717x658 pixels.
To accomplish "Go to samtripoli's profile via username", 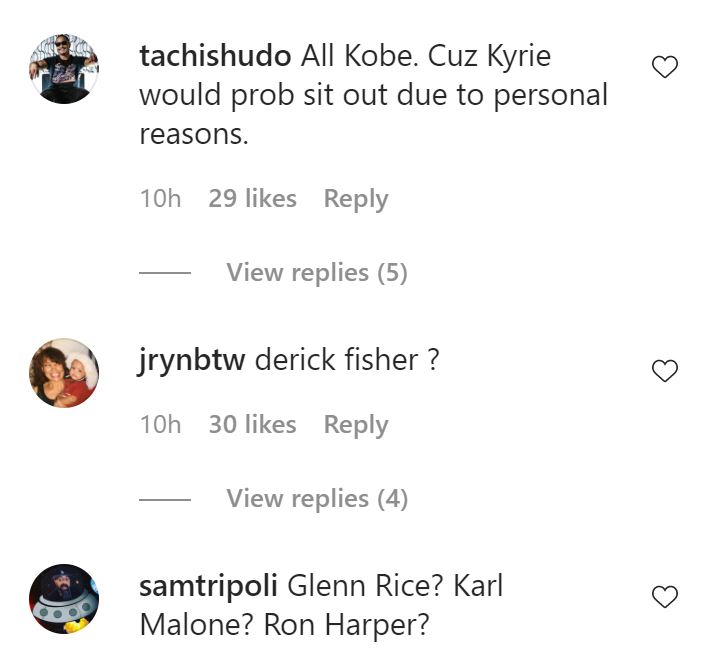I will pos(208,586).
